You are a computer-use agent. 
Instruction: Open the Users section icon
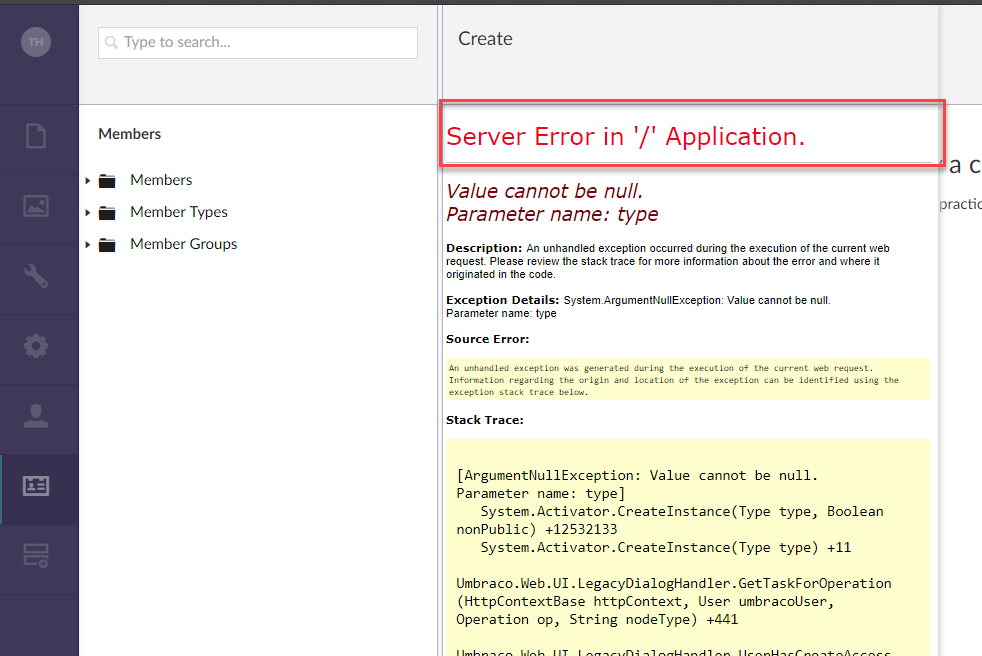(x=36, y=416)
